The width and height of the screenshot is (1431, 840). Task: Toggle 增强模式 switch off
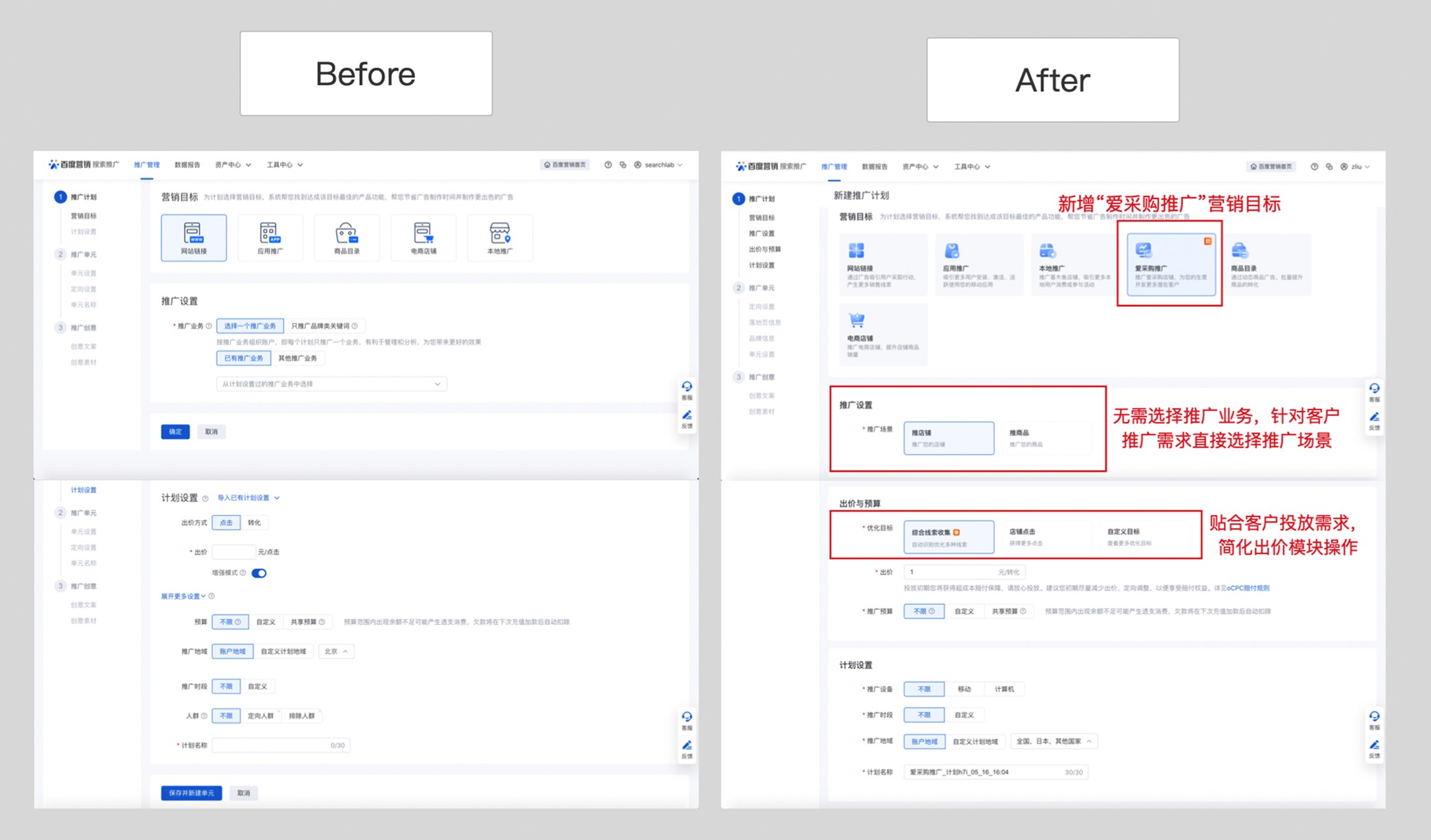coord(259,573)
